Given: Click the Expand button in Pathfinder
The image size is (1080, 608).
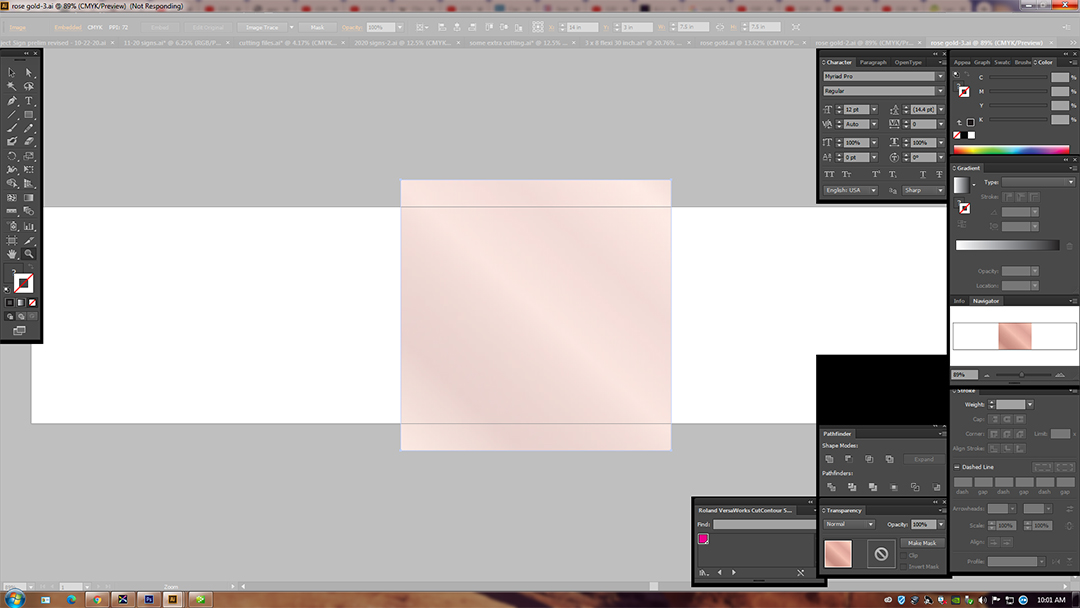Looking at the screenshot, I should [924, 459].
